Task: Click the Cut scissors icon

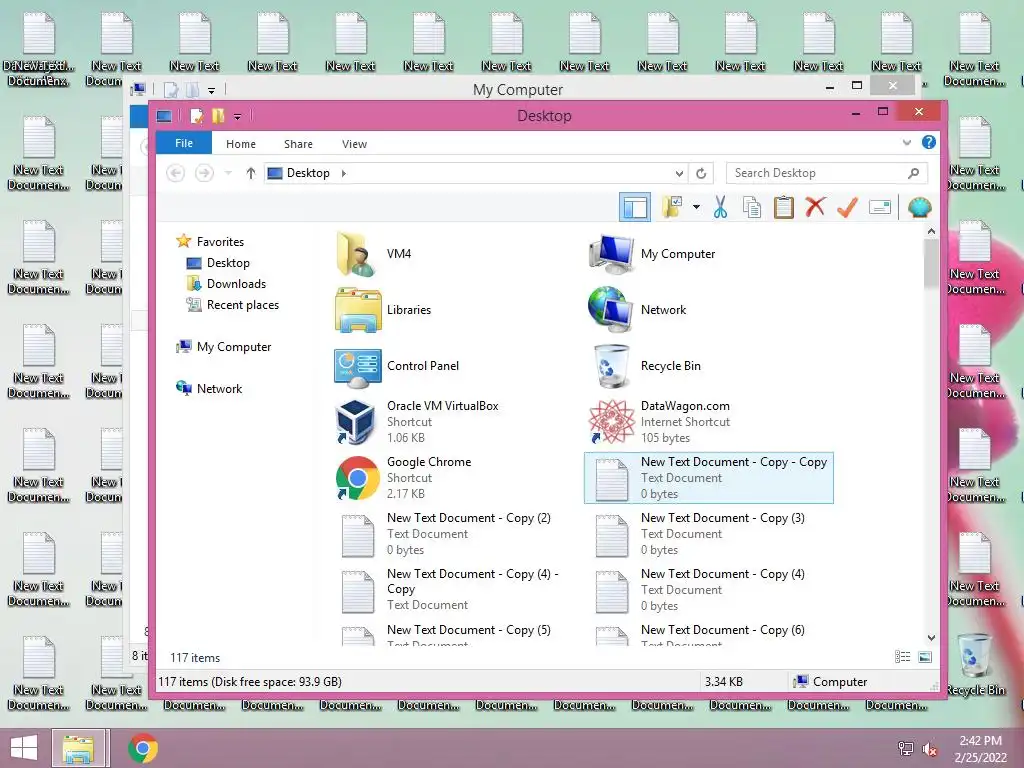Action: coord(720,208)
